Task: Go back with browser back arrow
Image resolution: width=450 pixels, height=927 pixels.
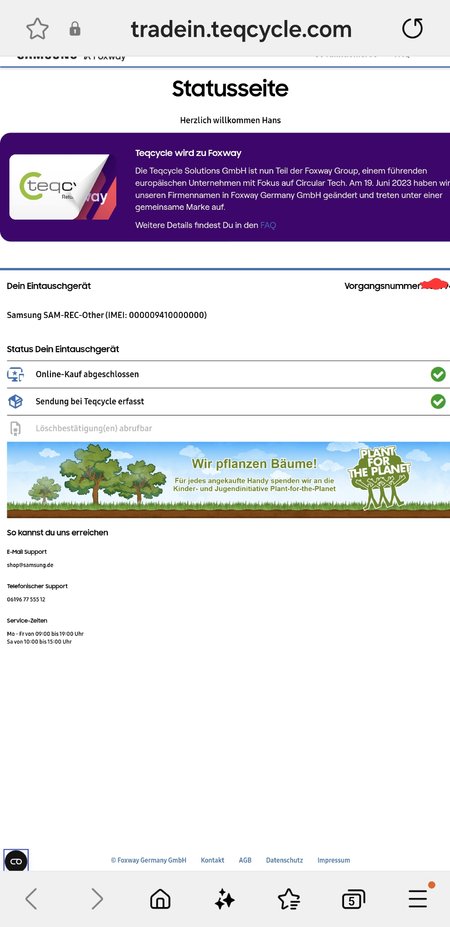Action: 31,899
